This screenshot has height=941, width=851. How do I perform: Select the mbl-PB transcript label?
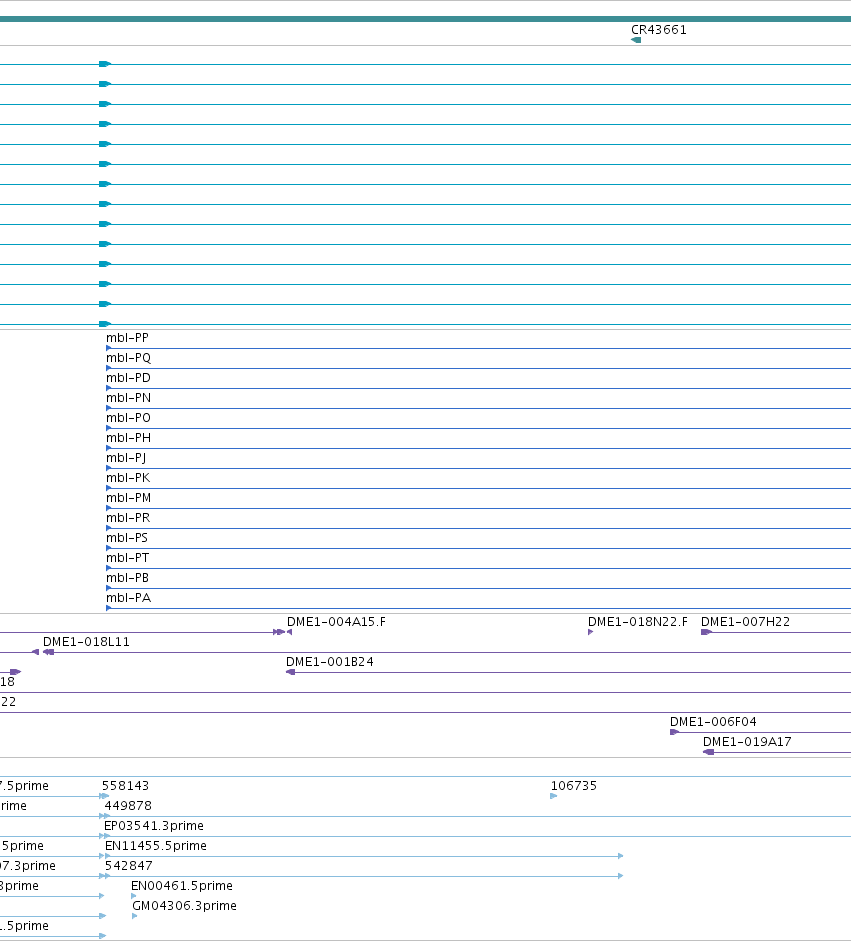128,578
